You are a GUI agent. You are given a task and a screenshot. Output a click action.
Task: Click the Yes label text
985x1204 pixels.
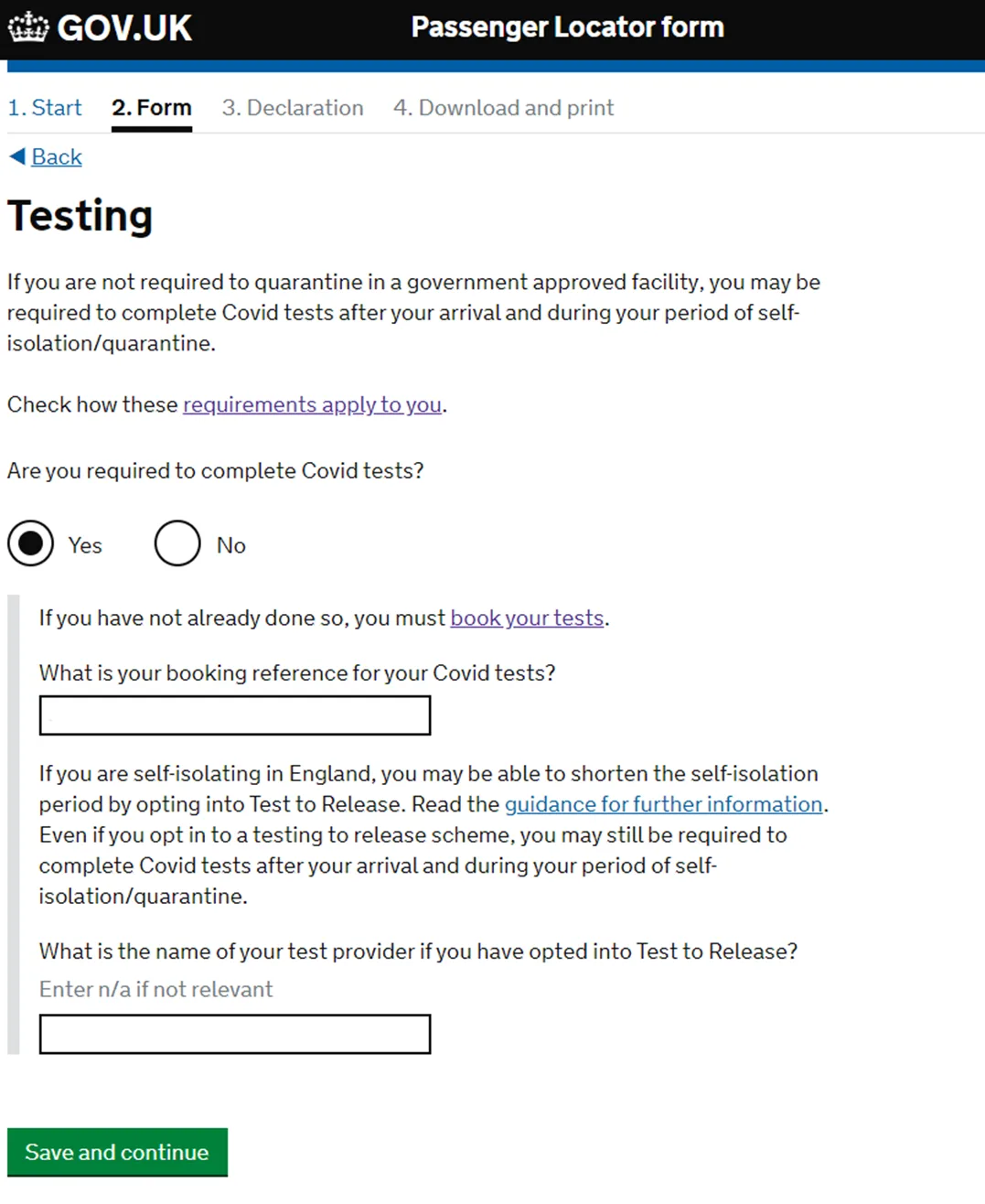pyautogui.click(x=85, y=545)
